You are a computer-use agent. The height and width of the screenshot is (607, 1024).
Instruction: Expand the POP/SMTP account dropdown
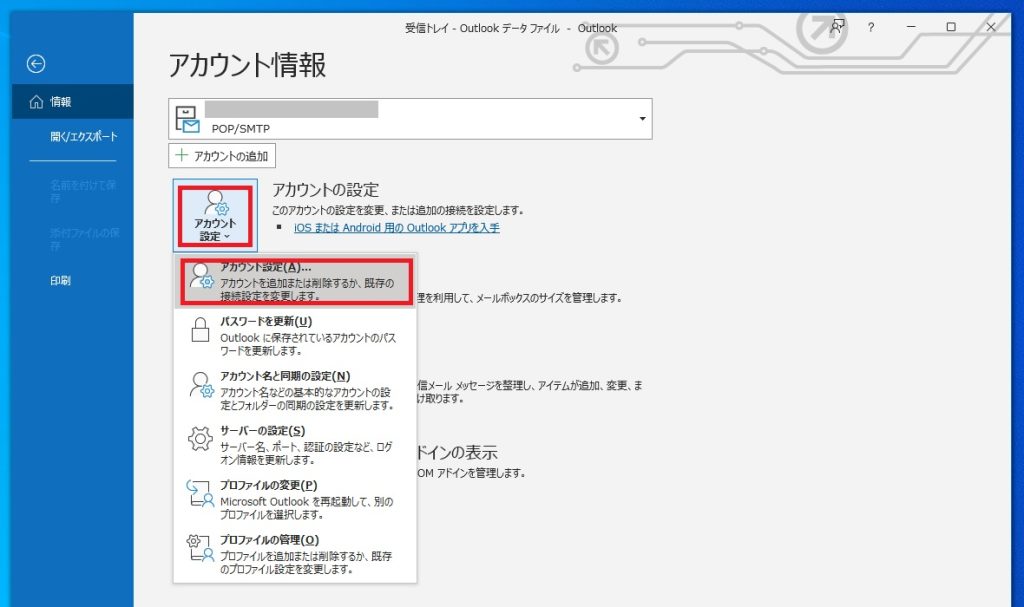coord(642,118)
